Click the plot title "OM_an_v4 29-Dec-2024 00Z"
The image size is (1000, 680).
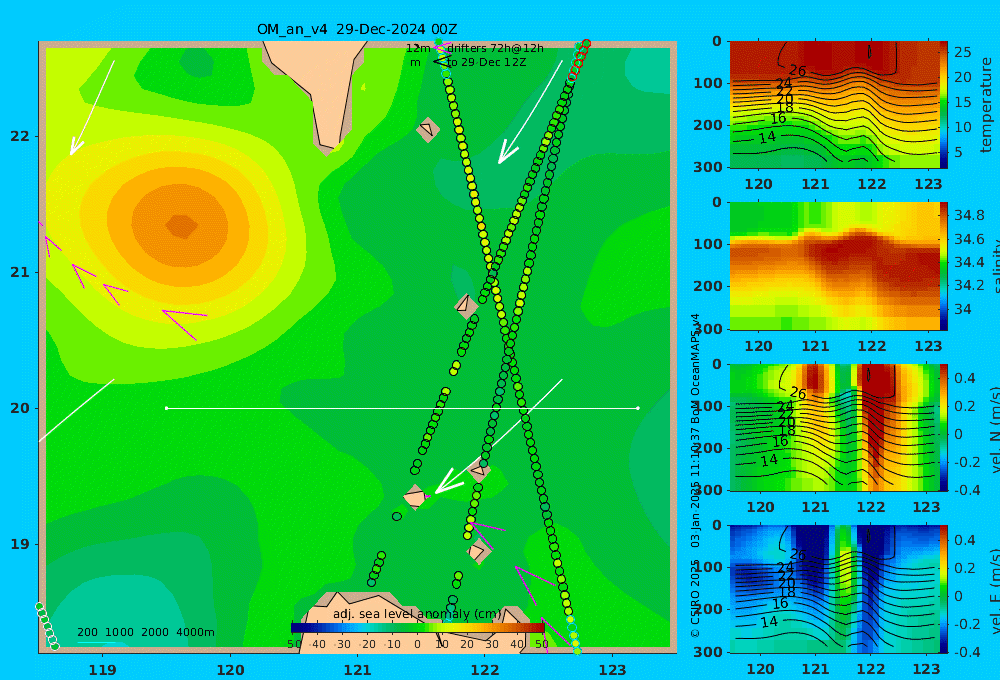pos(357,29)
